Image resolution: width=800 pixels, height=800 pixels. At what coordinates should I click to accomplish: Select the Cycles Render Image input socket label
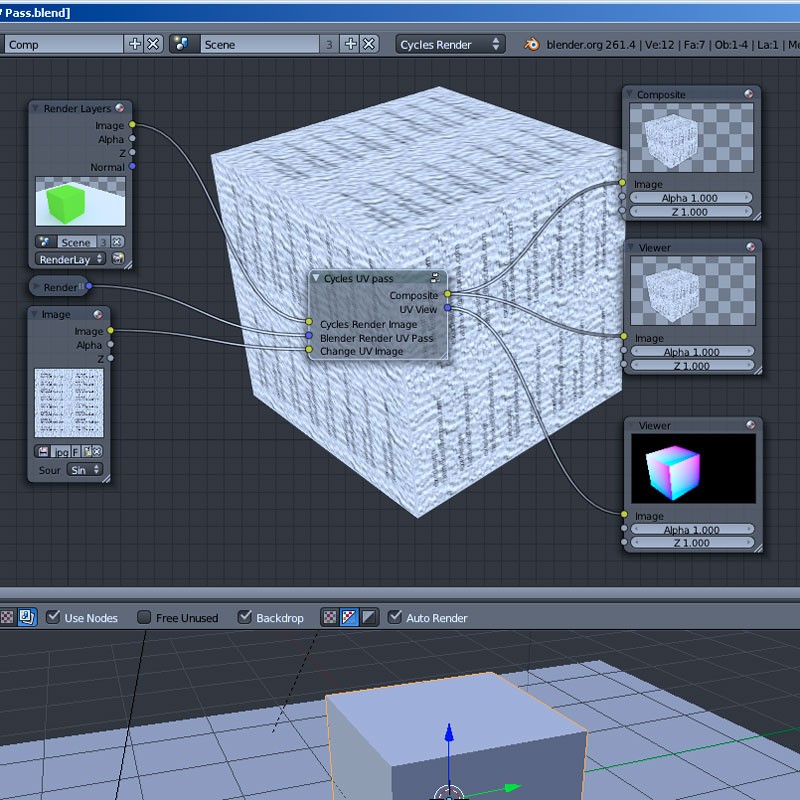368,324
